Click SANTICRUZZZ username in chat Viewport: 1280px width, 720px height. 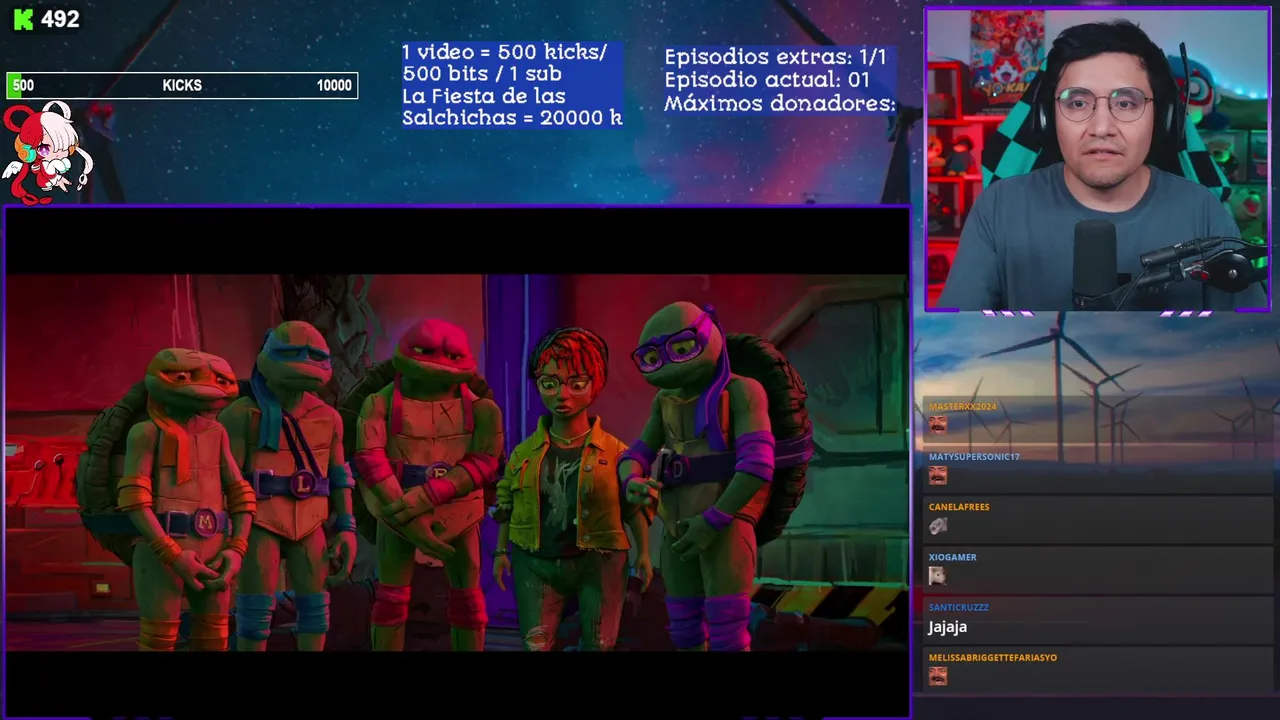coord(958,607)
